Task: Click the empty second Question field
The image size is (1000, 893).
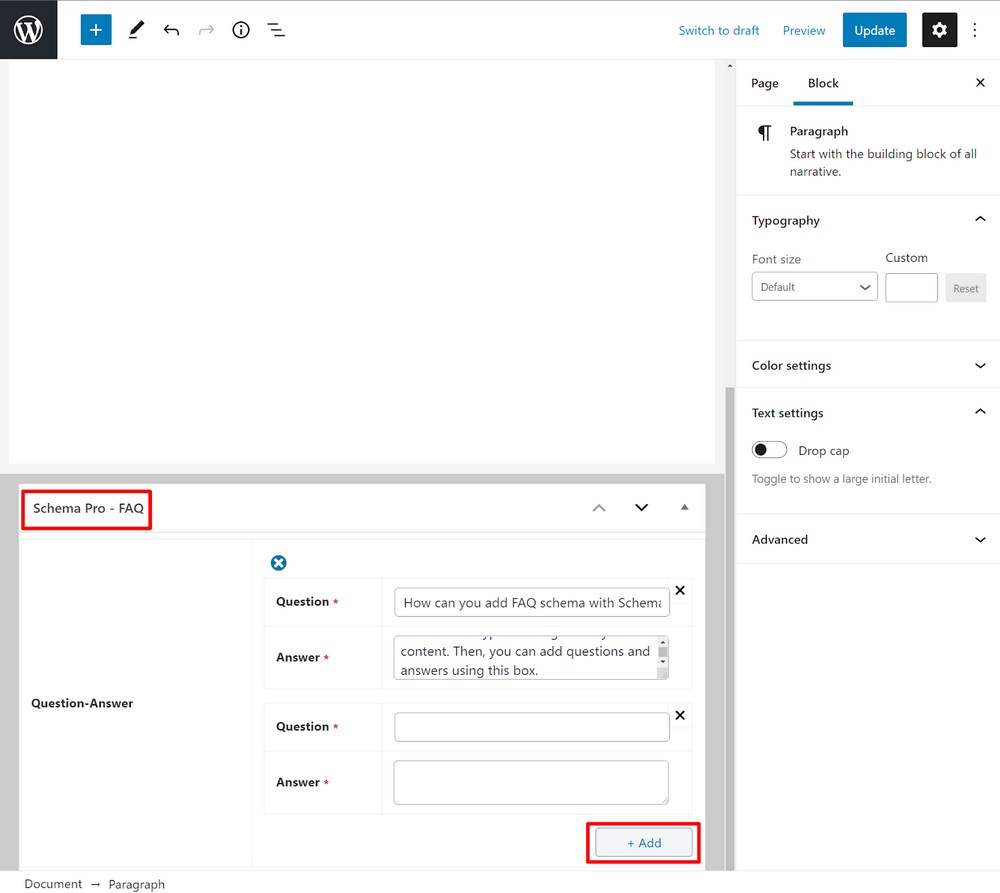Action: pos(532,727)
